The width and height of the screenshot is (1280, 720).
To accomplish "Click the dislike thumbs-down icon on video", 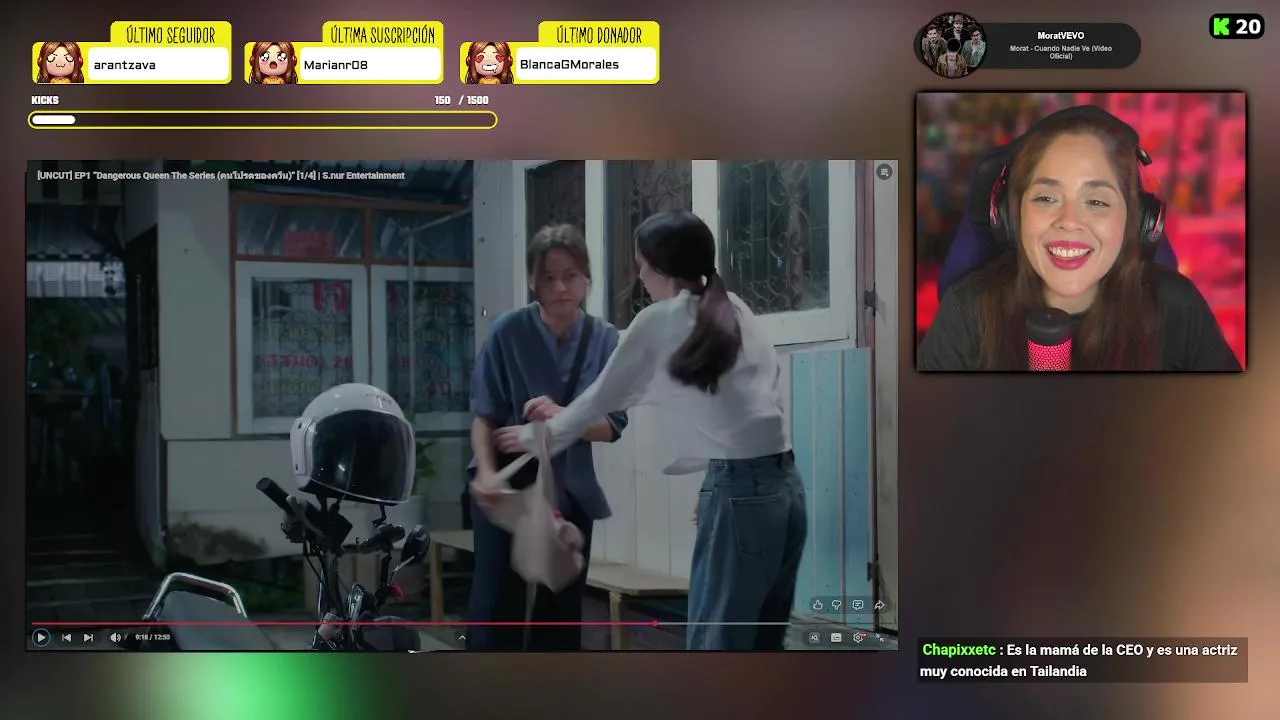I will coord(837,605).
